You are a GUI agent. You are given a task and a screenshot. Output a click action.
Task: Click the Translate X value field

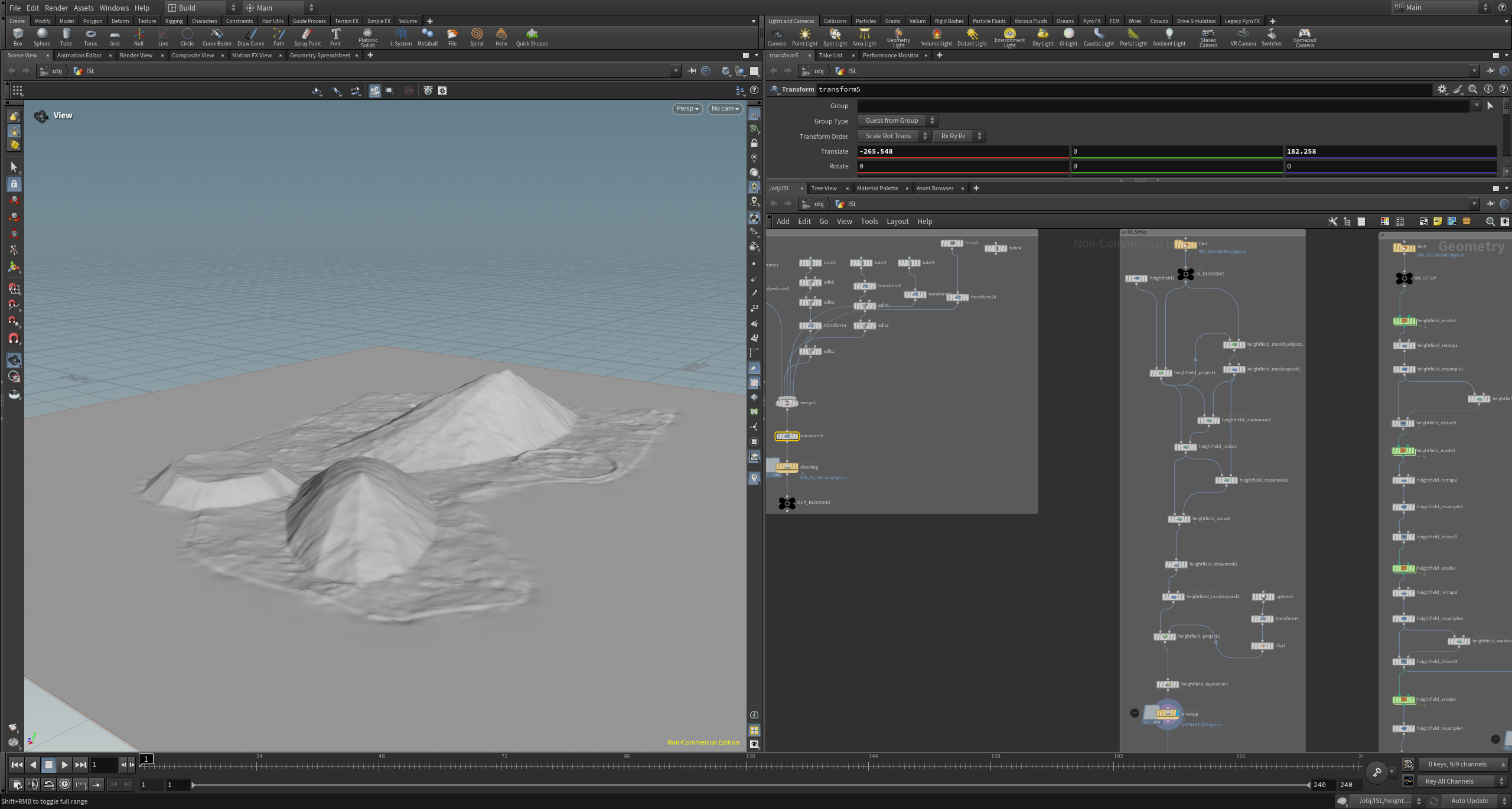(x=963, y=151)
